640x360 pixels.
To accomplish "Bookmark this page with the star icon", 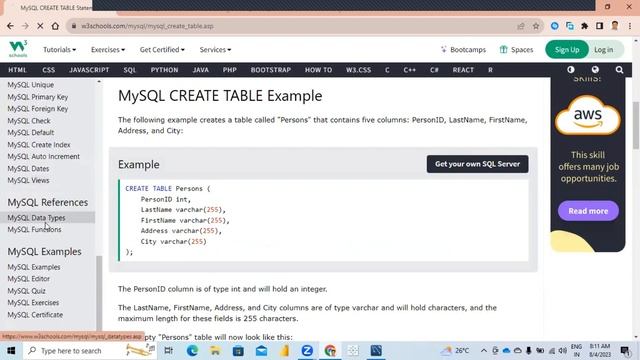I will (536, 26).
